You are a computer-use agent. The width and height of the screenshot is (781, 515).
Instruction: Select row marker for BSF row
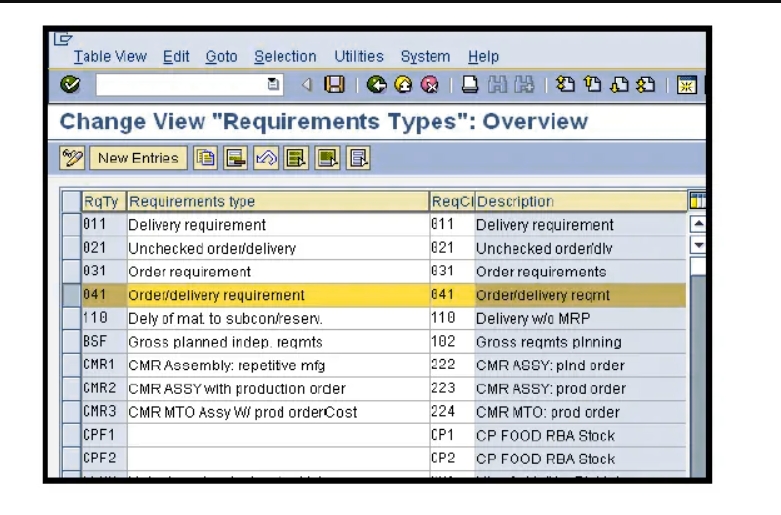(72, 341)
